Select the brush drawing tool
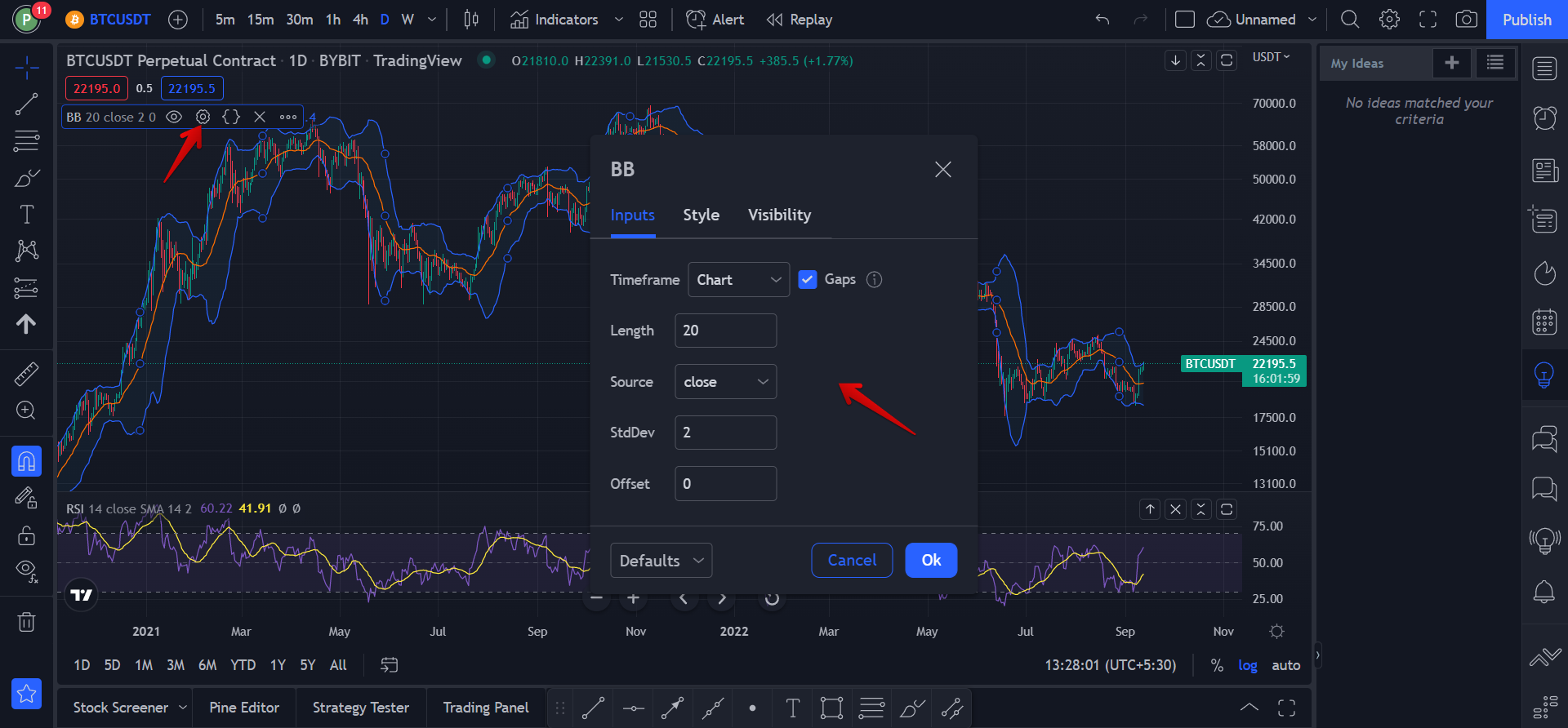Viewport: 1568px width, 728px height. click(x=26, y=177)
